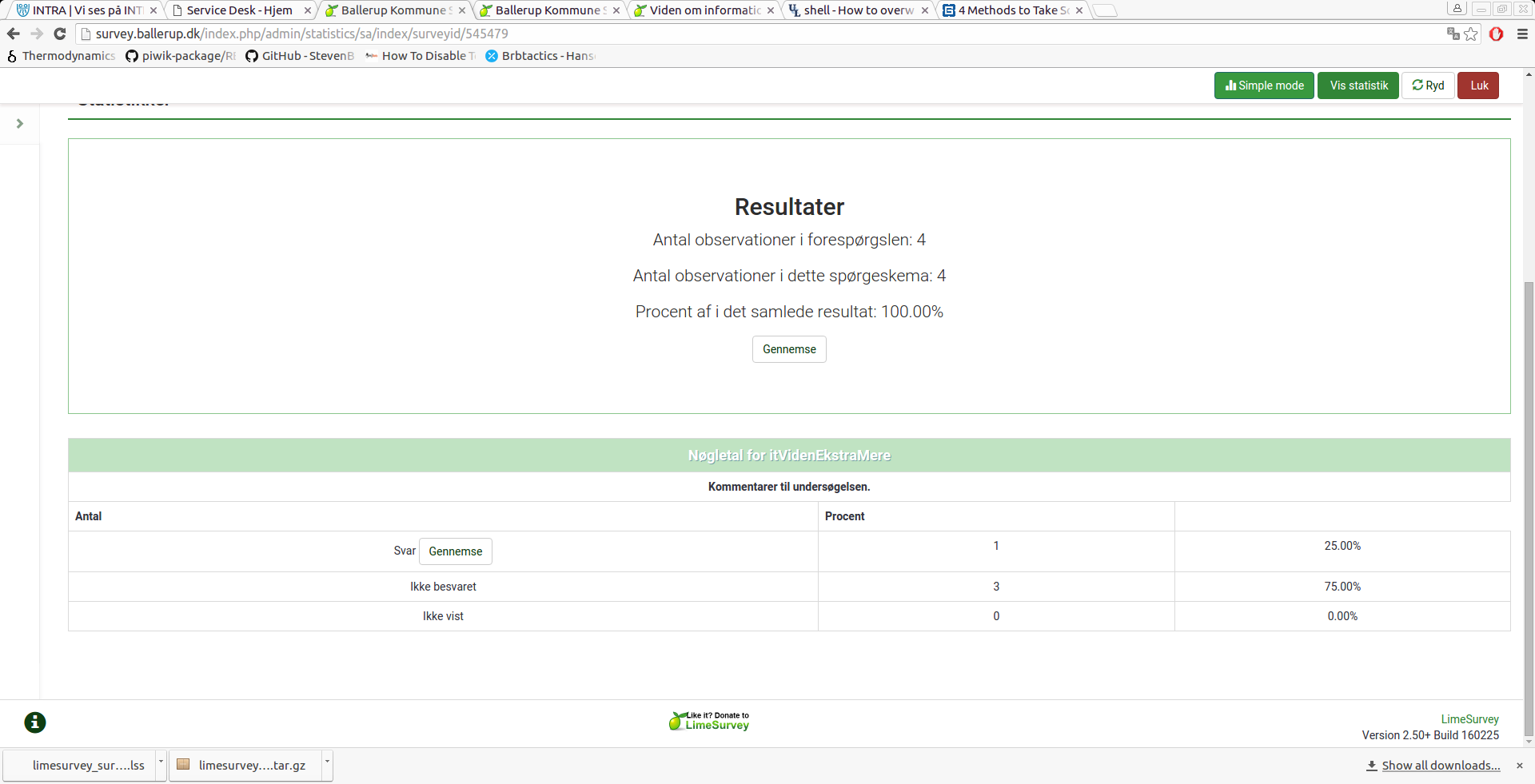Click the green info circle icon
Screen dimensions: 1535x784
point(35,722)
